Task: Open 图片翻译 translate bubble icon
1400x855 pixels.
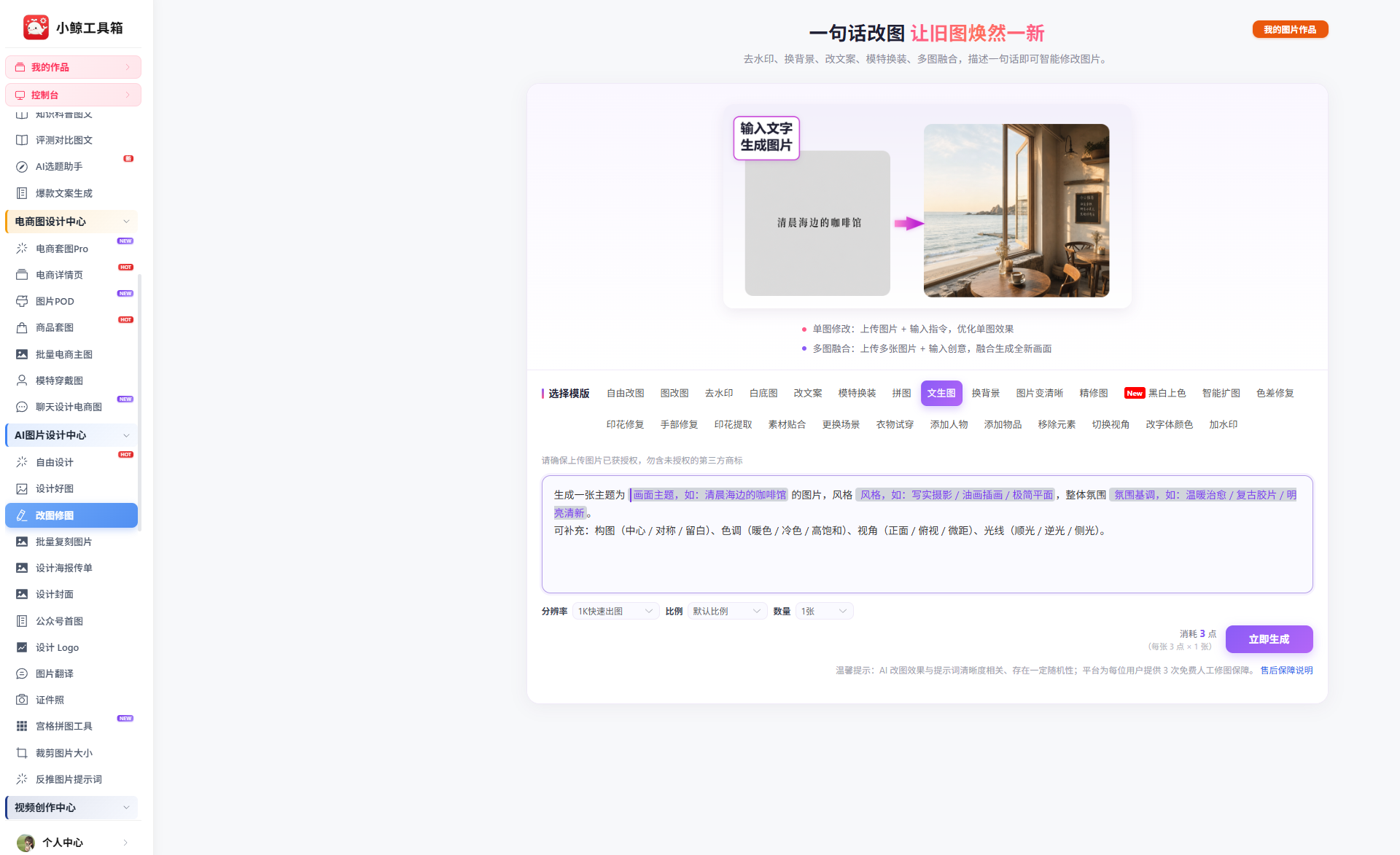Action: pyautogui.click(x=22, y=674)
